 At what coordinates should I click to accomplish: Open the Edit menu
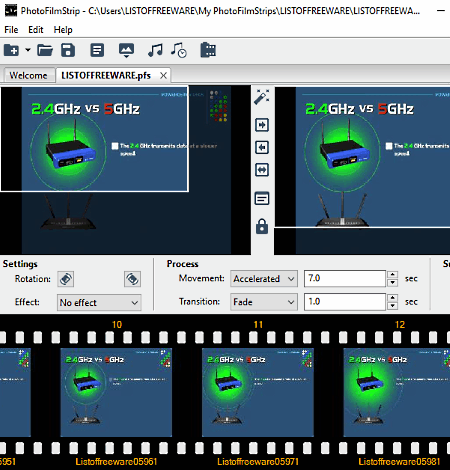(36, 30)
